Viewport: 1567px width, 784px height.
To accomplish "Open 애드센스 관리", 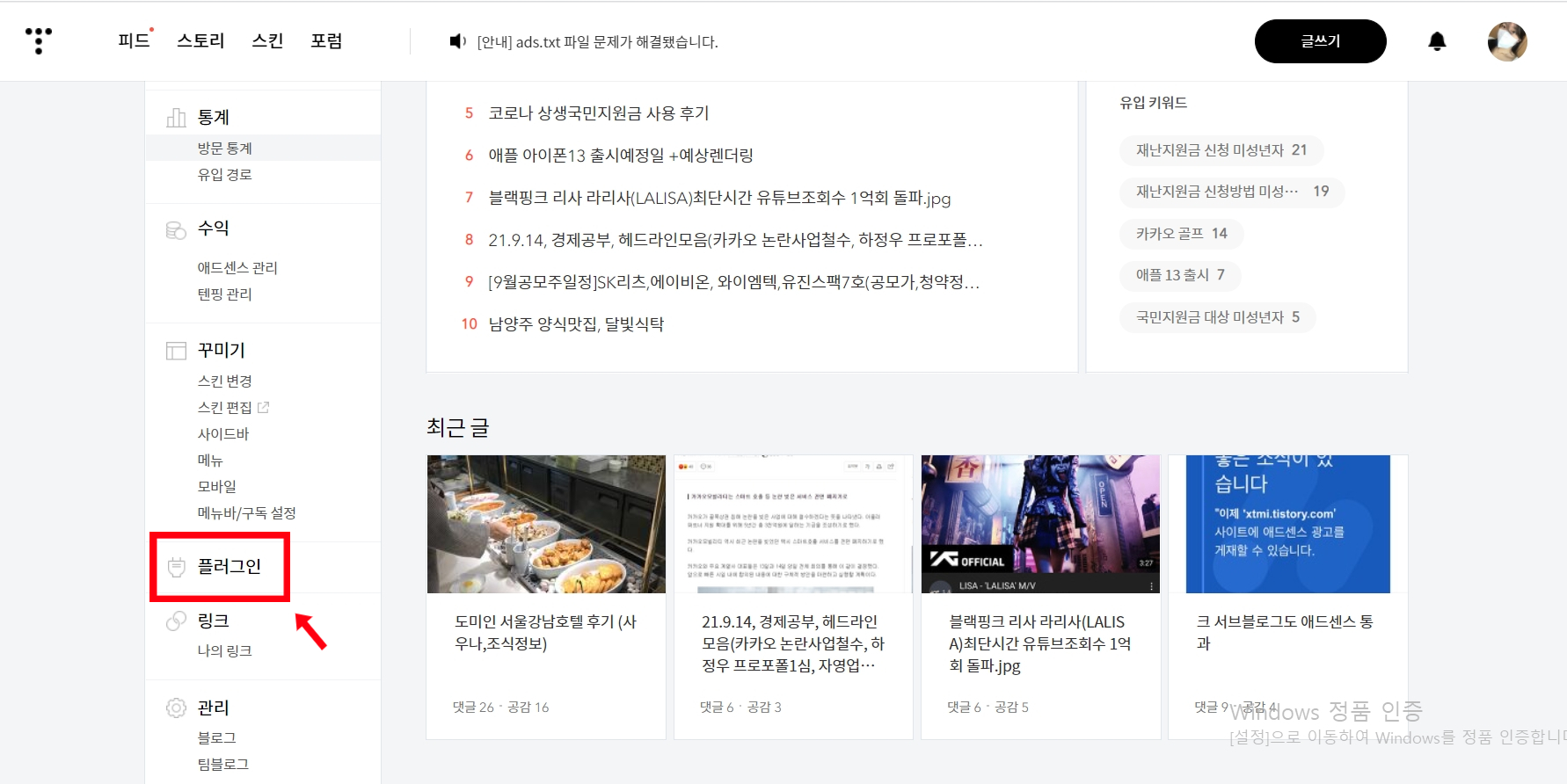I will [237, 267].
